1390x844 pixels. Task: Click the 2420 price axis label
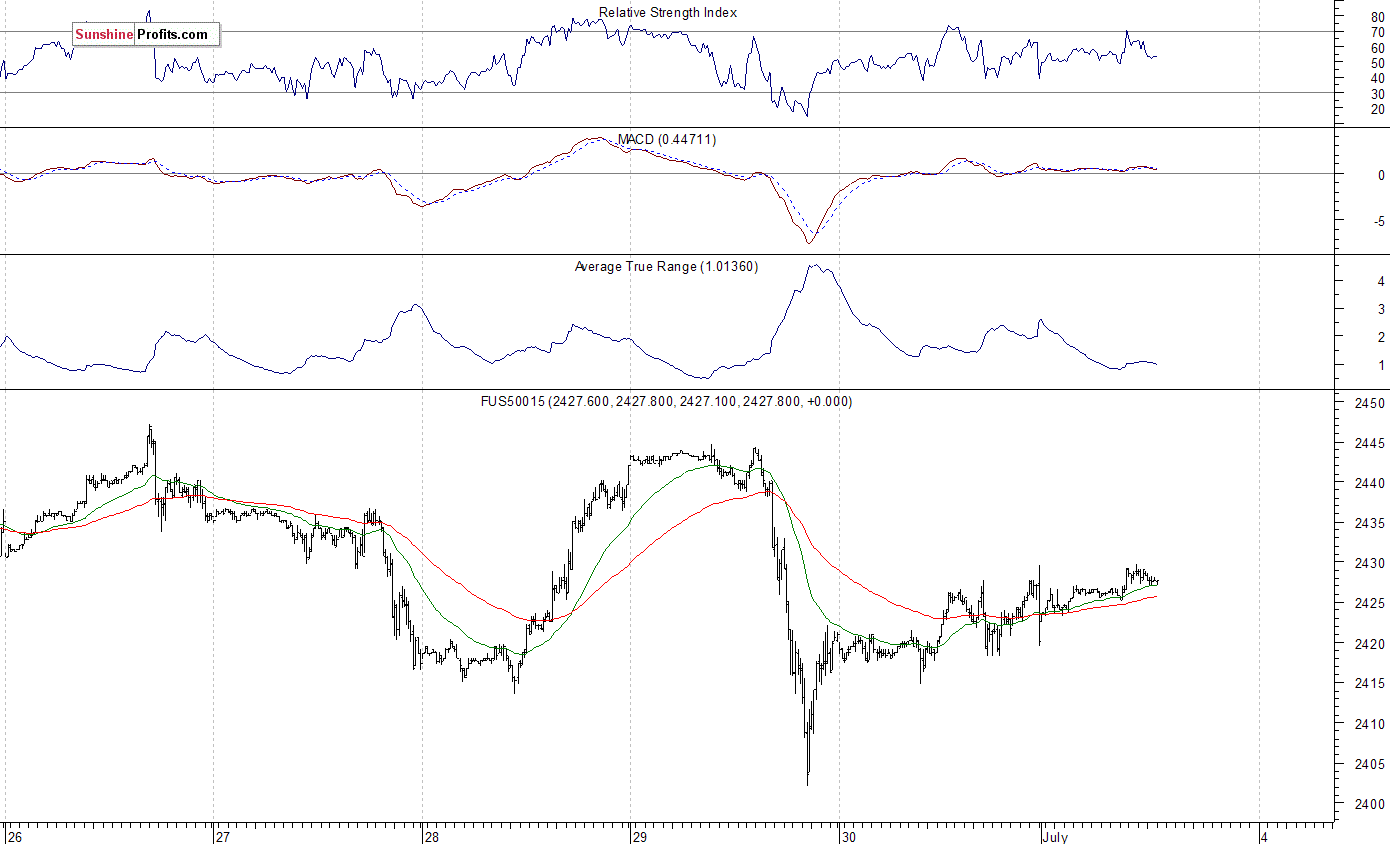tap(1370, 643)
